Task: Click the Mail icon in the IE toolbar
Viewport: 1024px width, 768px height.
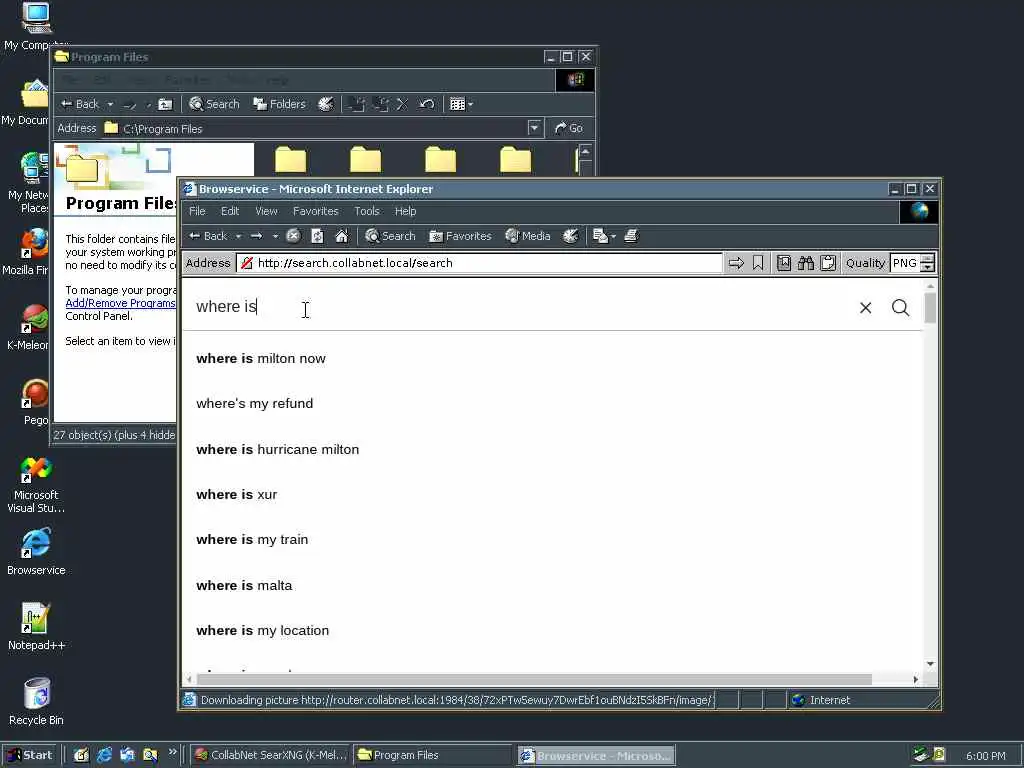Action: coord(600,236)
